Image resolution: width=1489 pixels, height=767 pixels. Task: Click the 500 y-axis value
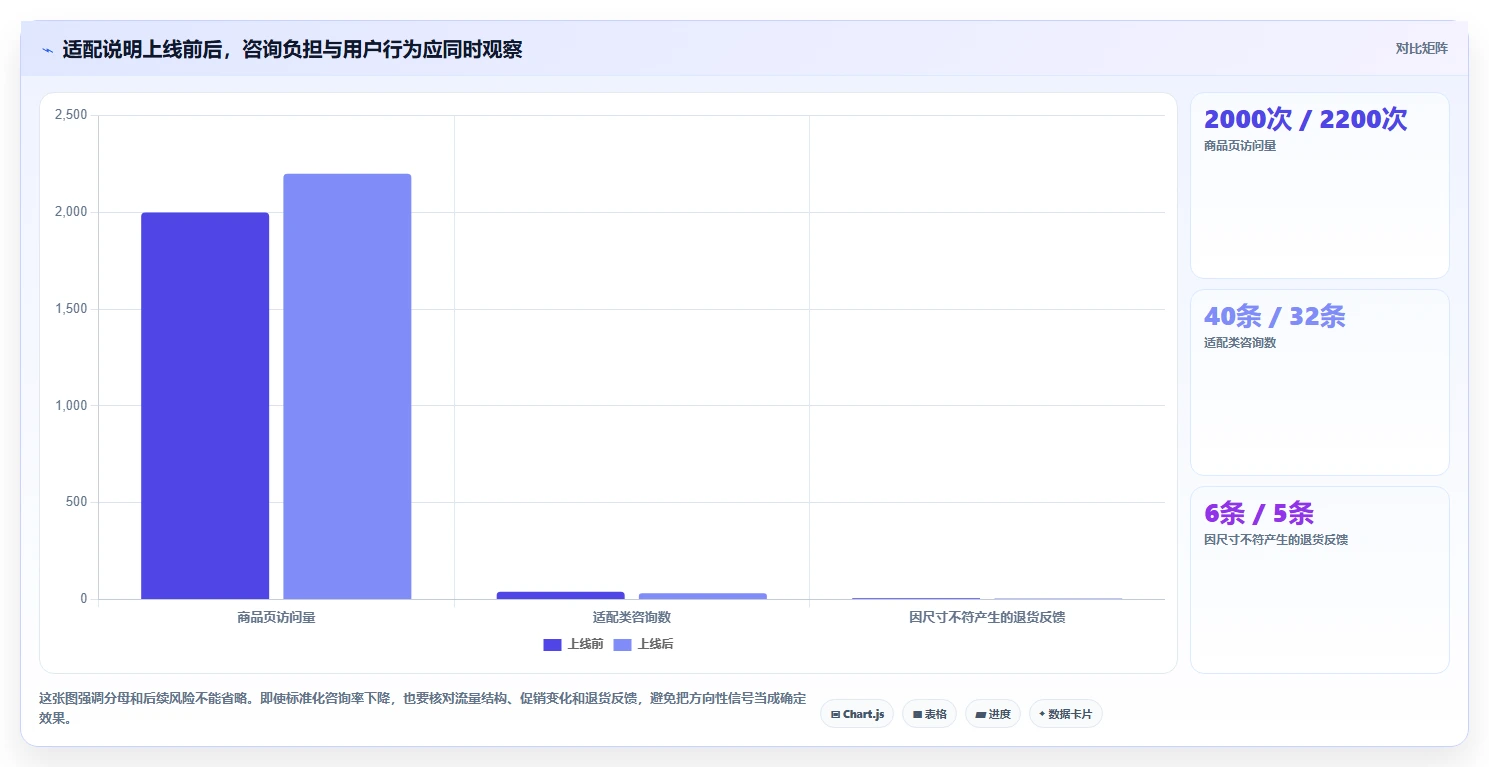77,502
